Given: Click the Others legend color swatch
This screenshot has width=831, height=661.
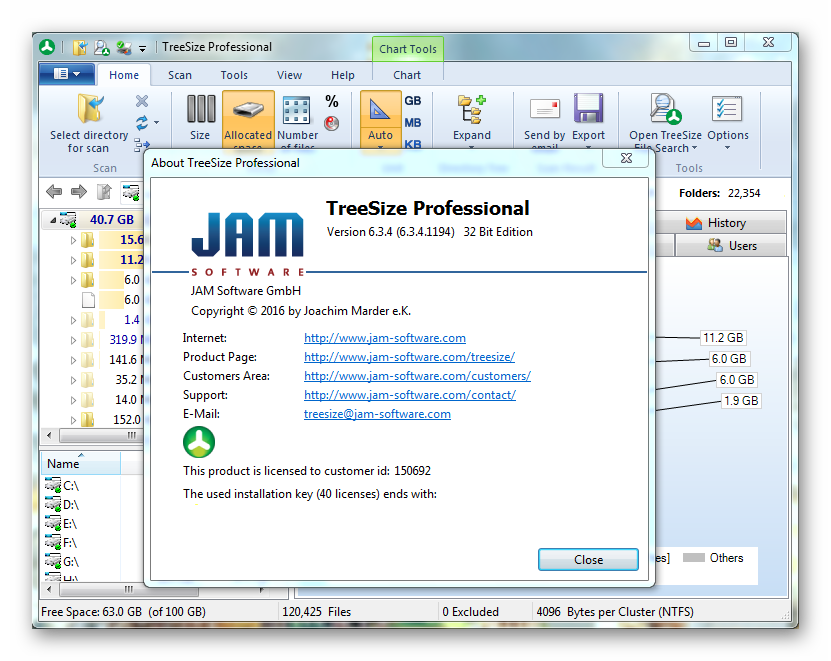Looking at the screenshot, I should [x=694, y=558].
